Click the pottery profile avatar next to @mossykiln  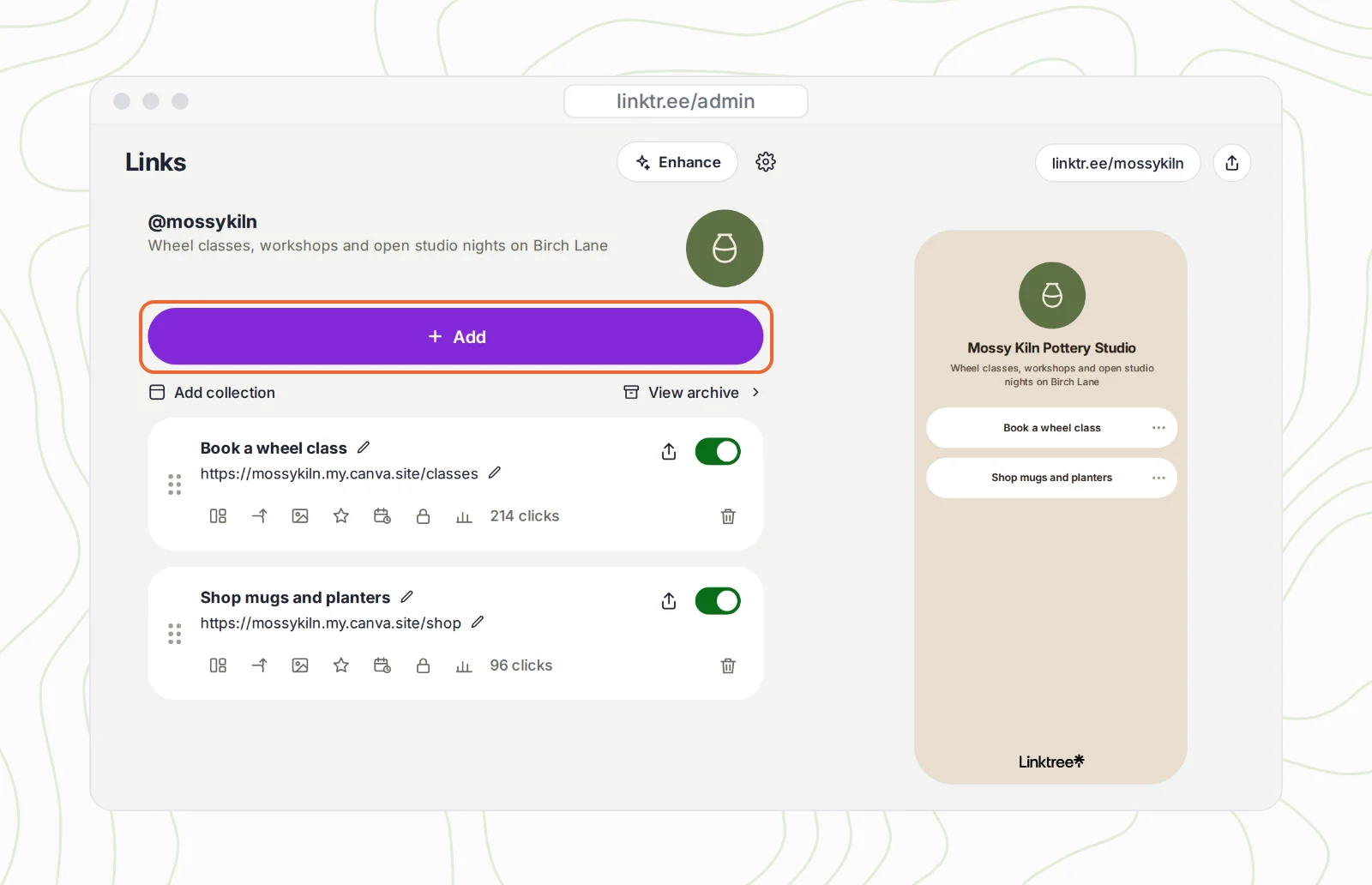(725, 249)
